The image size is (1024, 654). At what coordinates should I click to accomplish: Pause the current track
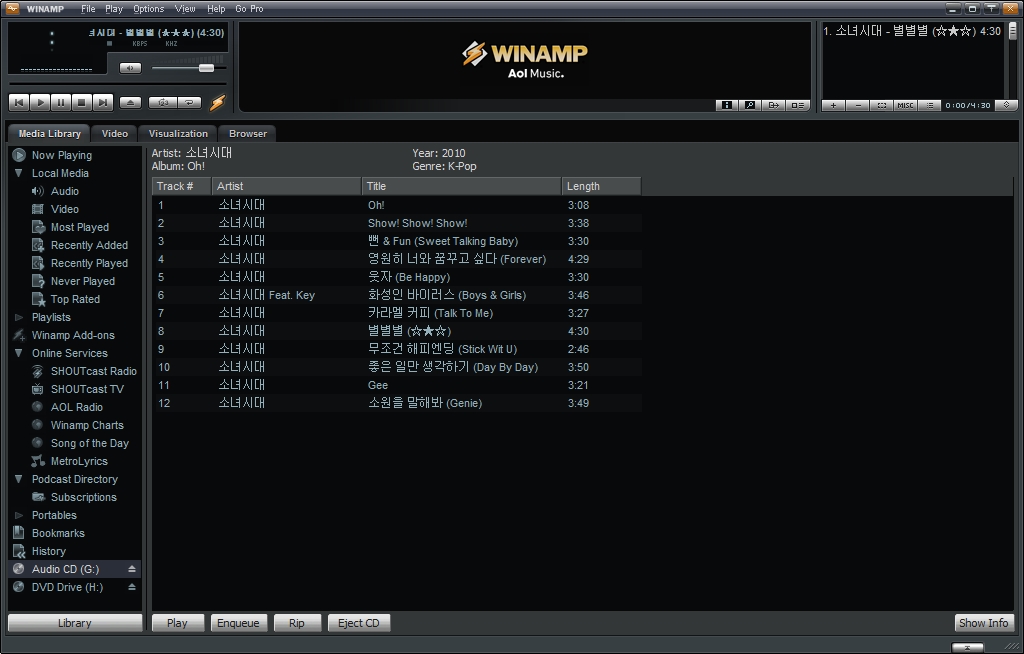[x=61, y=103]
